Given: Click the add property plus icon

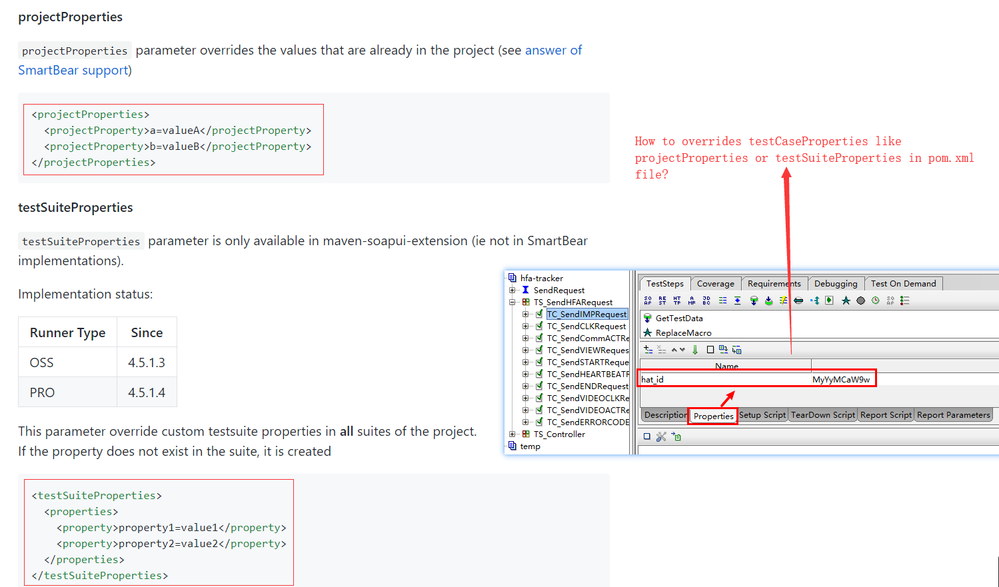Looking at the screenshot, I should coord(648,350).
